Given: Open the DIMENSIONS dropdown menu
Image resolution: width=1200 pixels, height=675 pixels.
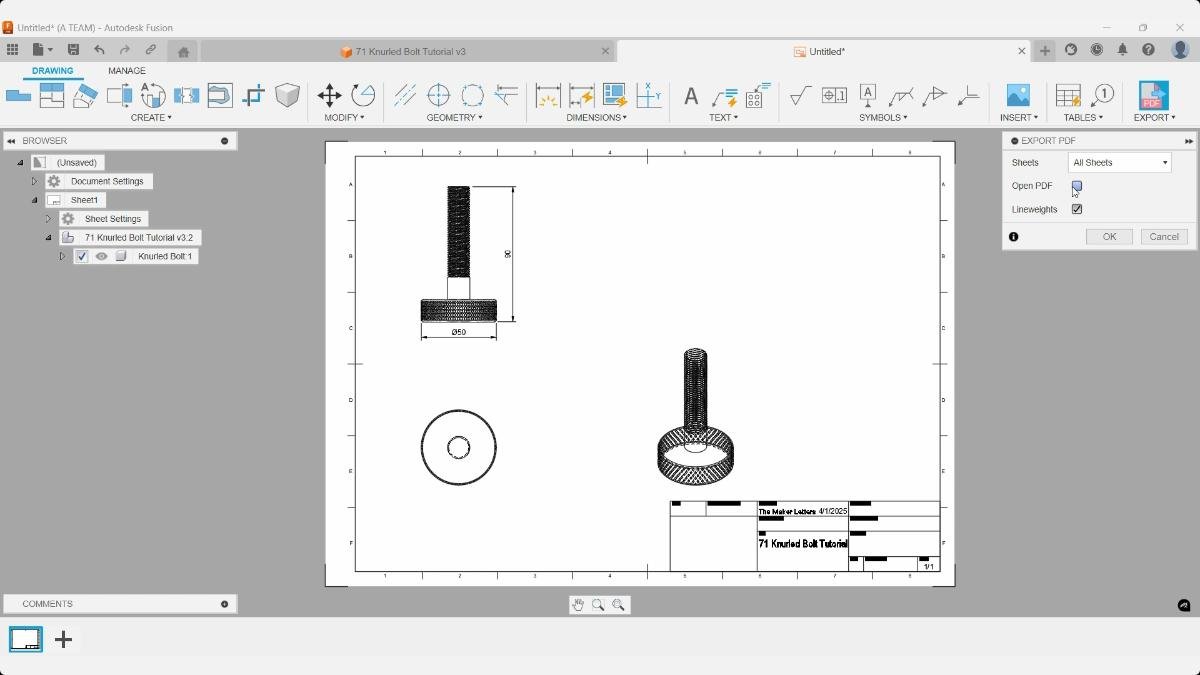Looking at the screenshot, I should (x=597, y=117).
